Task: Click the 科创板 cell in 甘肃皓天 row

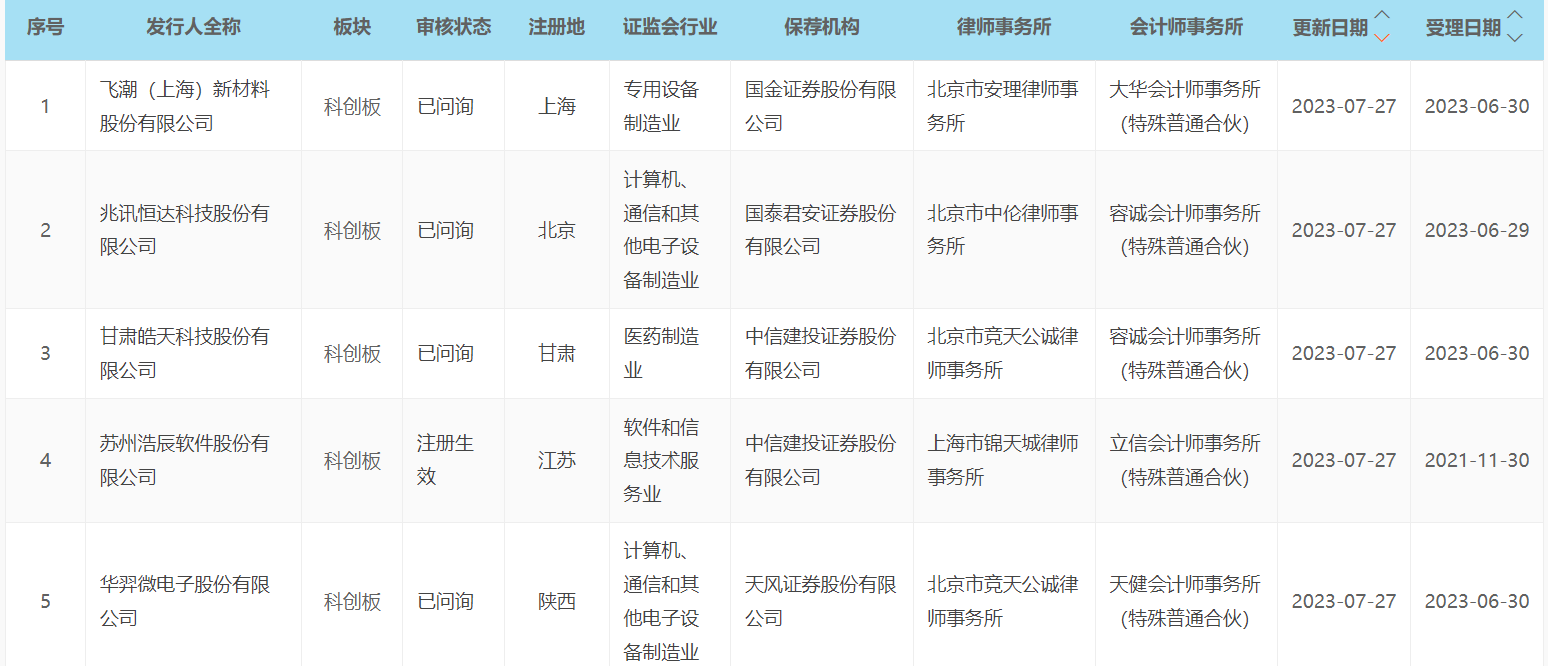Action: pyautogui.click(x=352, y=353)
